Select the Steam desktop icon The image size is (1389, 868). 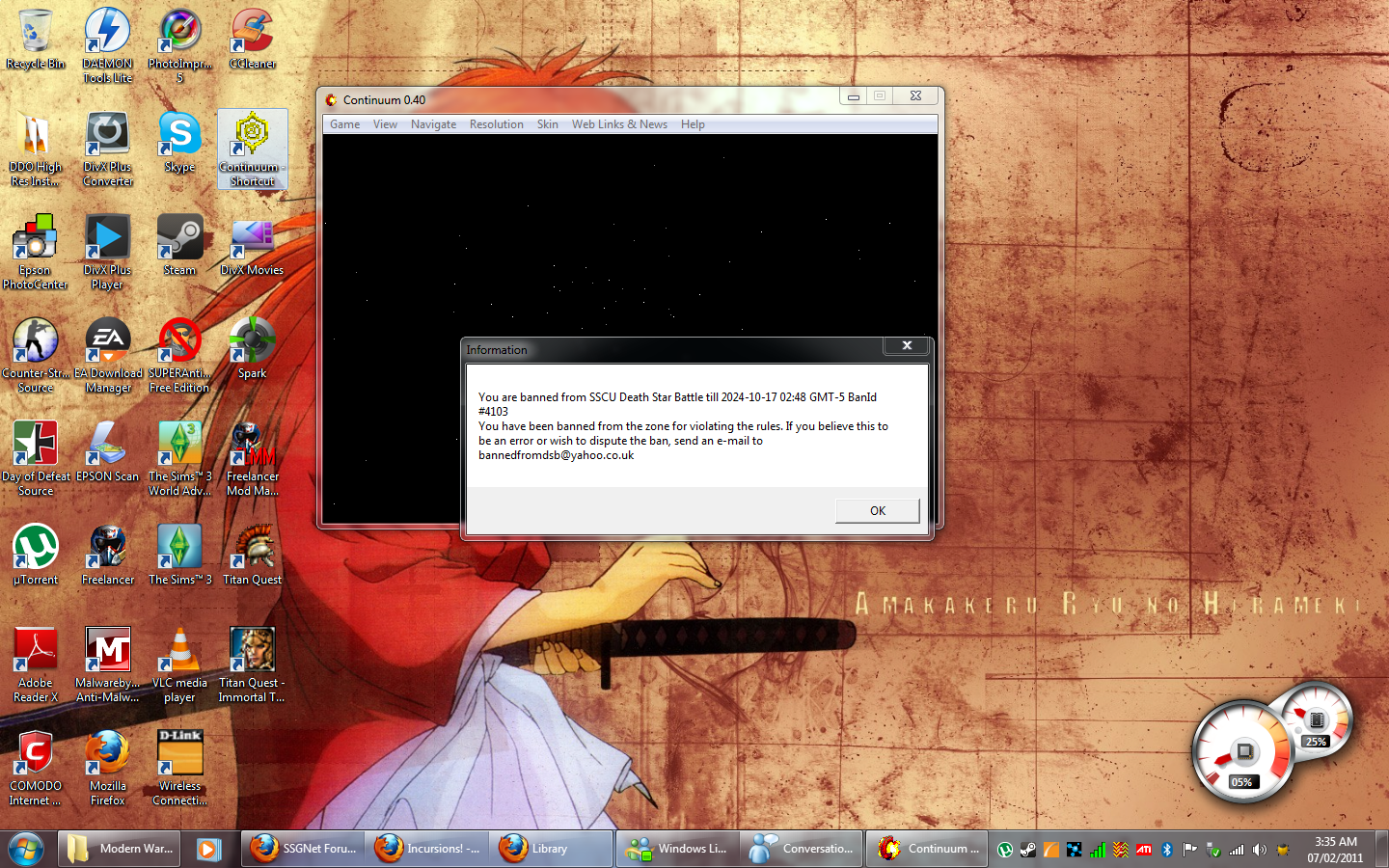pyautogui.click(x=179, y=245)
